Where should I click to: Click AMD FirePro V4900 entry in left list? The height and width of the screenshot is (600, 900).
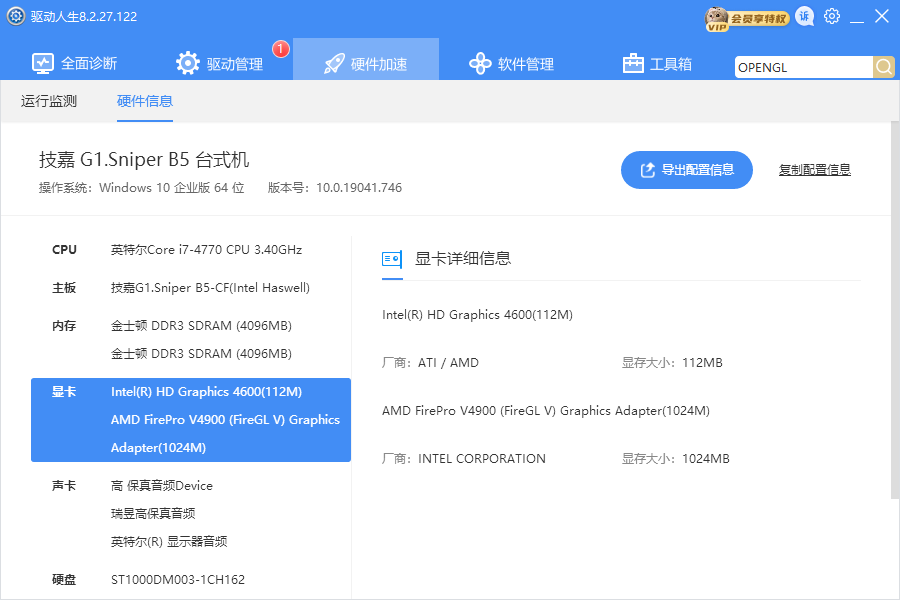click(x=226, y=433)
